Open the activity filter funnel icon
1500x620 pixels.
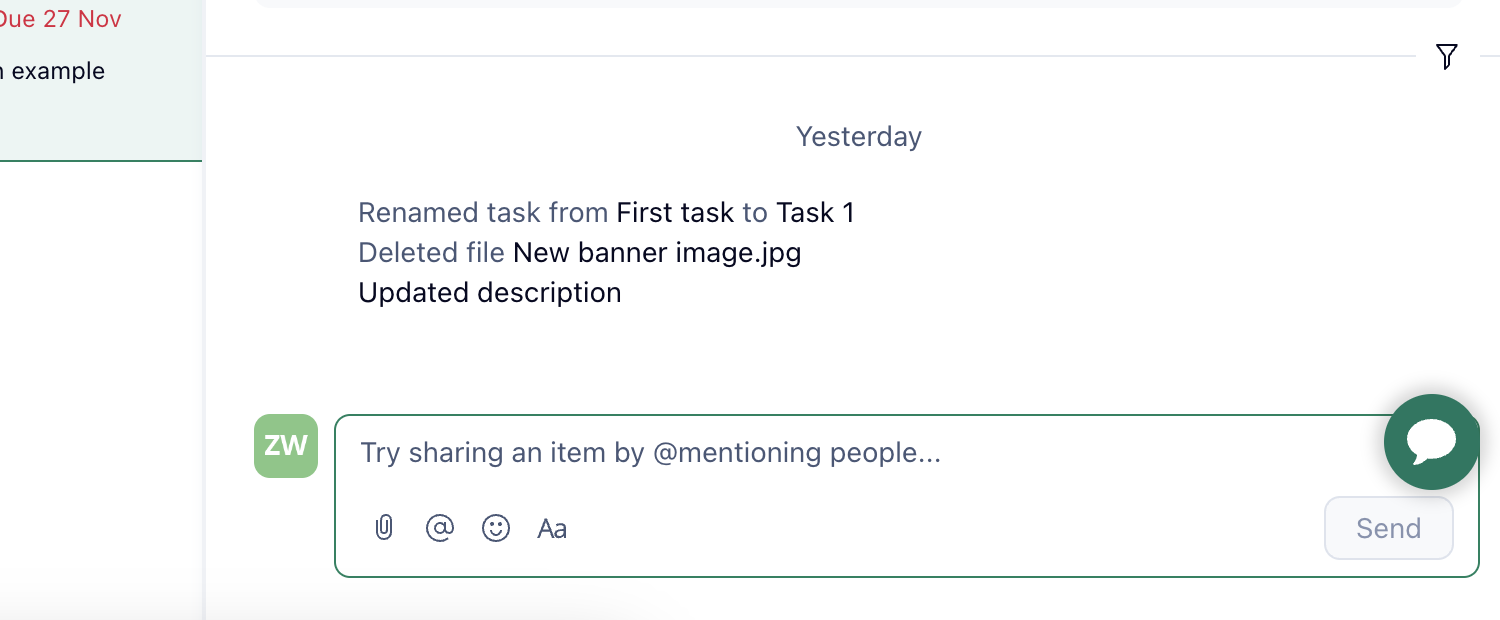[x=1446, y=57]
